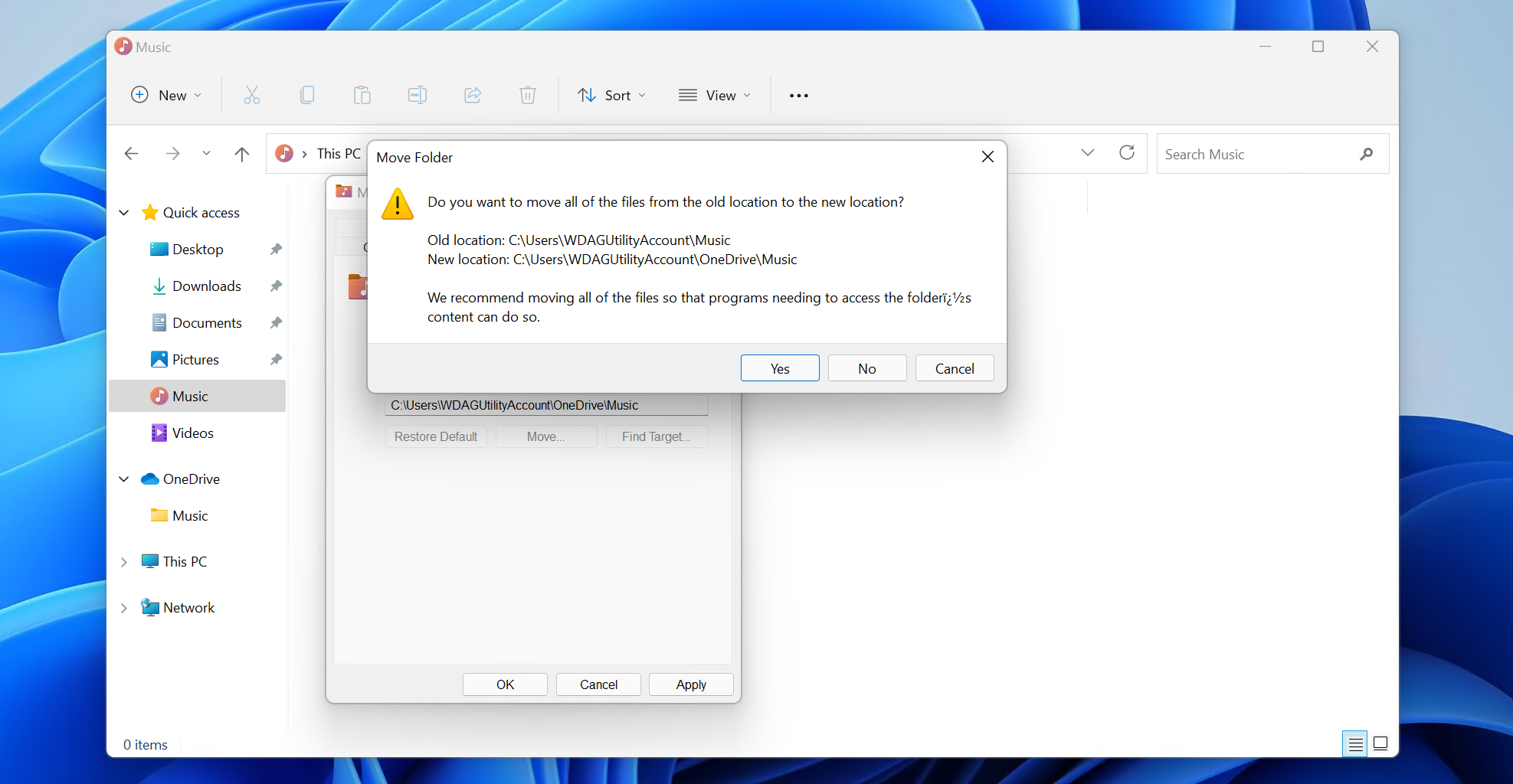
Task: Click the search magnifier in Search Music box
Action: coord(1367,154)
